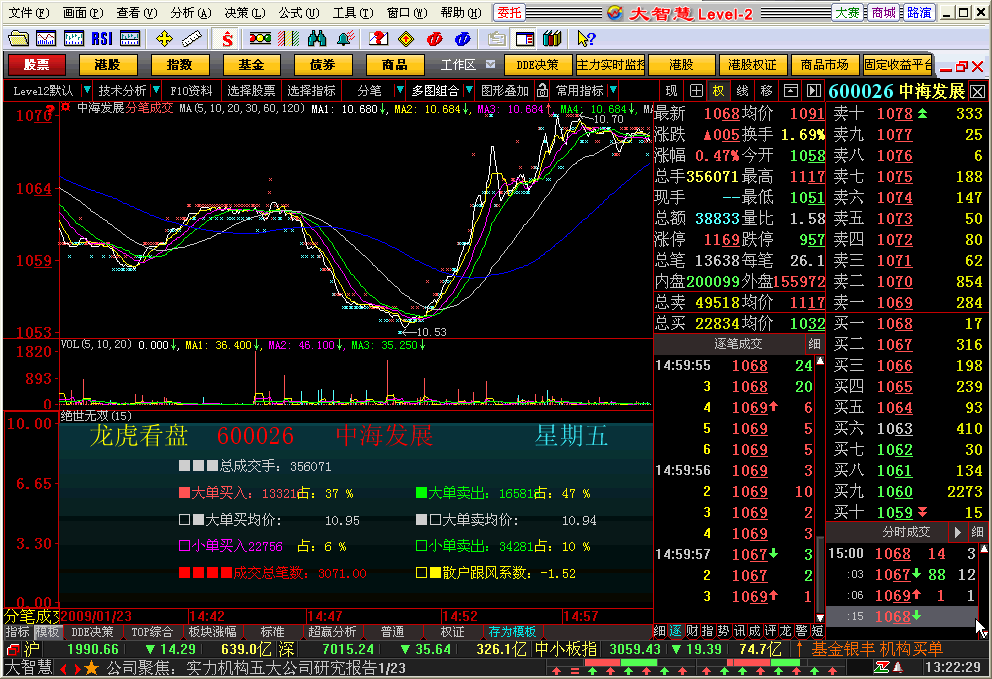Open search with the binoculars icon
Image resolution: width=992 pixels, height=679 pixels.
click(316, 39)
